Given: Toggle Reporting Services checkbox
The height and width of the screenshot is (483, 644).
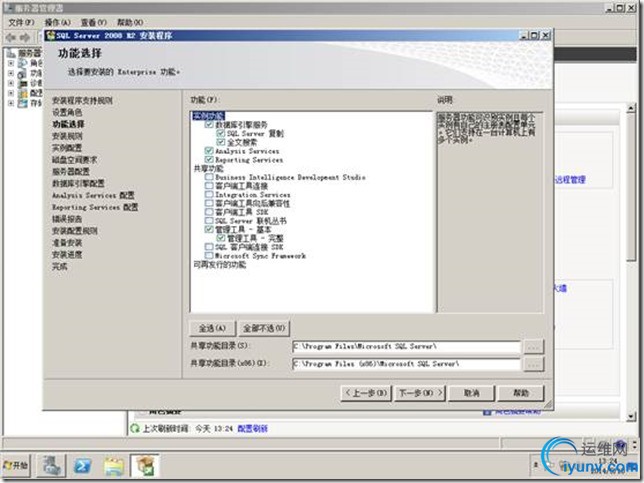Looking at the screenshot, I should (x=209, y=159).
